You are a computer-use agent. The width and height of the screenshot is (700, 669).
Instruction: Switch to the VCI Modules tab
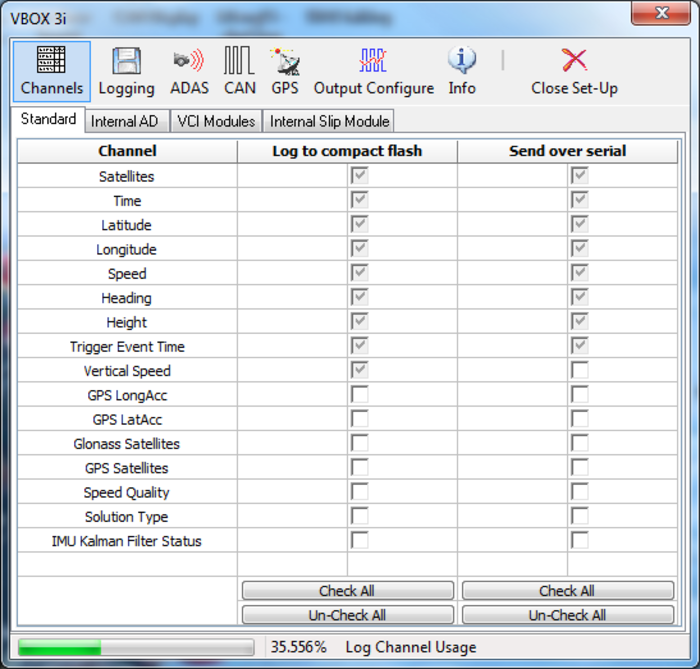pyautogui.click(x=216, y=121)
